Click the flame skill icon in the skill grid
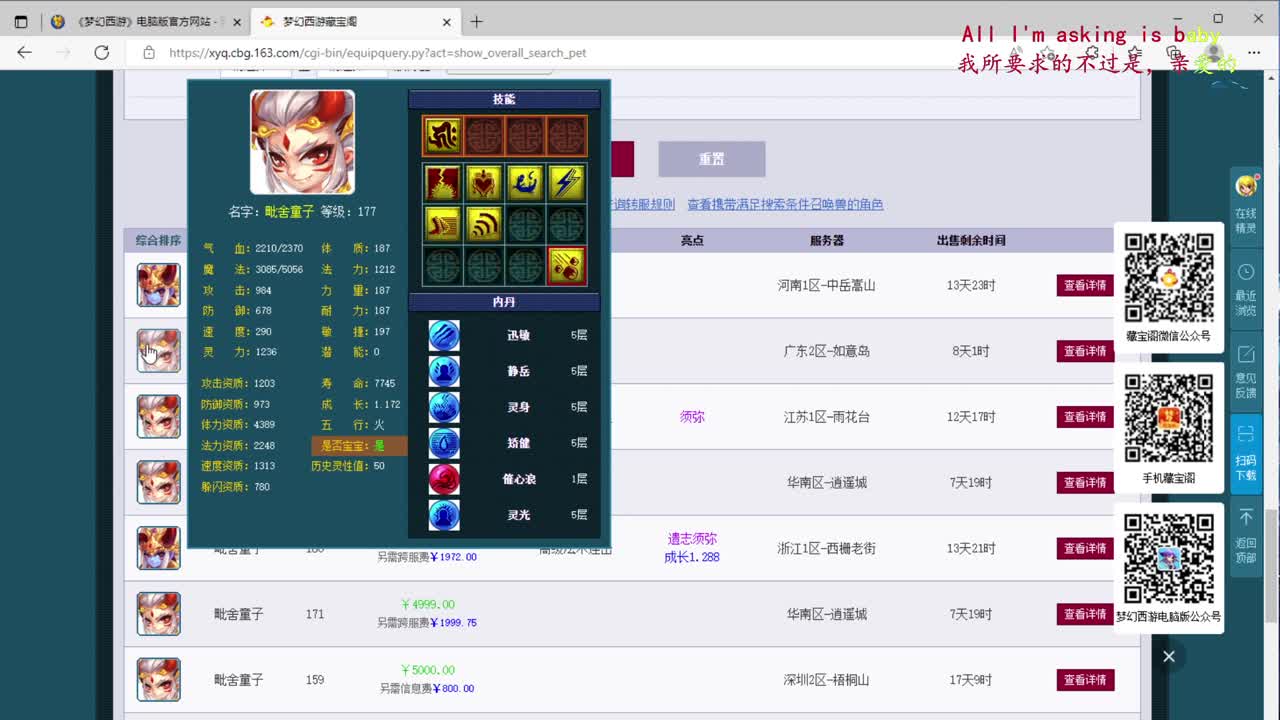This screenshot has height=720, width=1280. point(442,183)
